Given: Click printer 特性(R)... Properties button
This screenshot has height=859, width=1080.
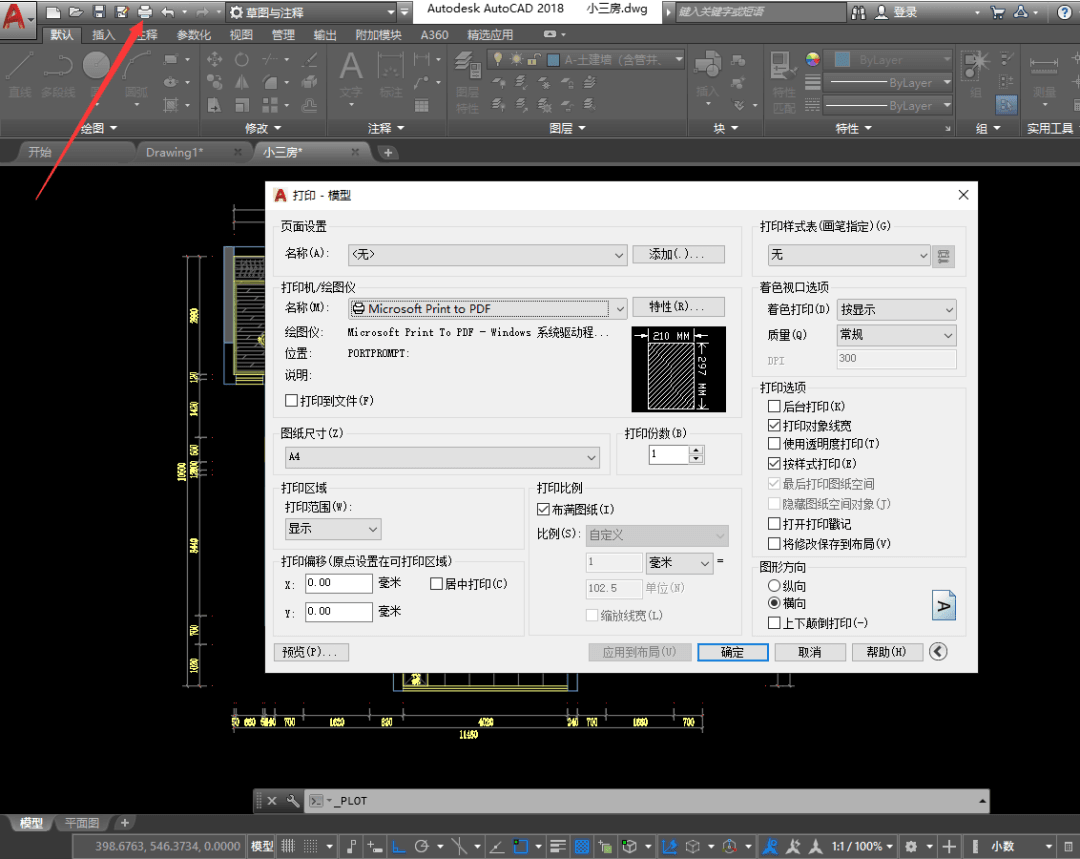Looking at the screenshot, I should (678, 307).
